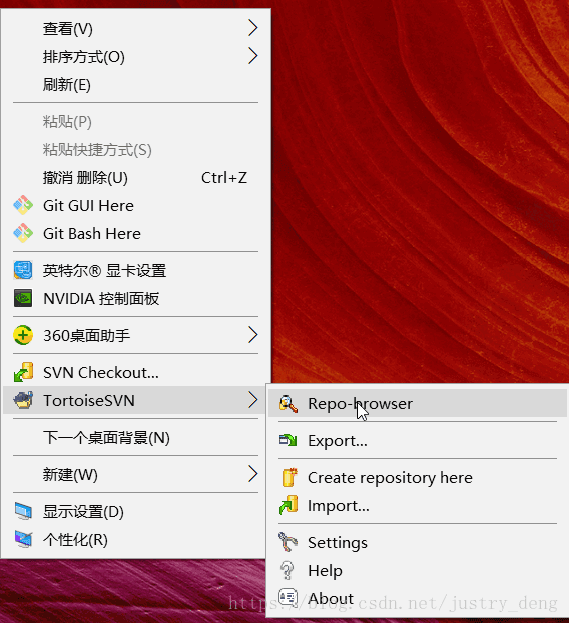Expand the 360桌面助手 submenu arrow

(253, 335)
